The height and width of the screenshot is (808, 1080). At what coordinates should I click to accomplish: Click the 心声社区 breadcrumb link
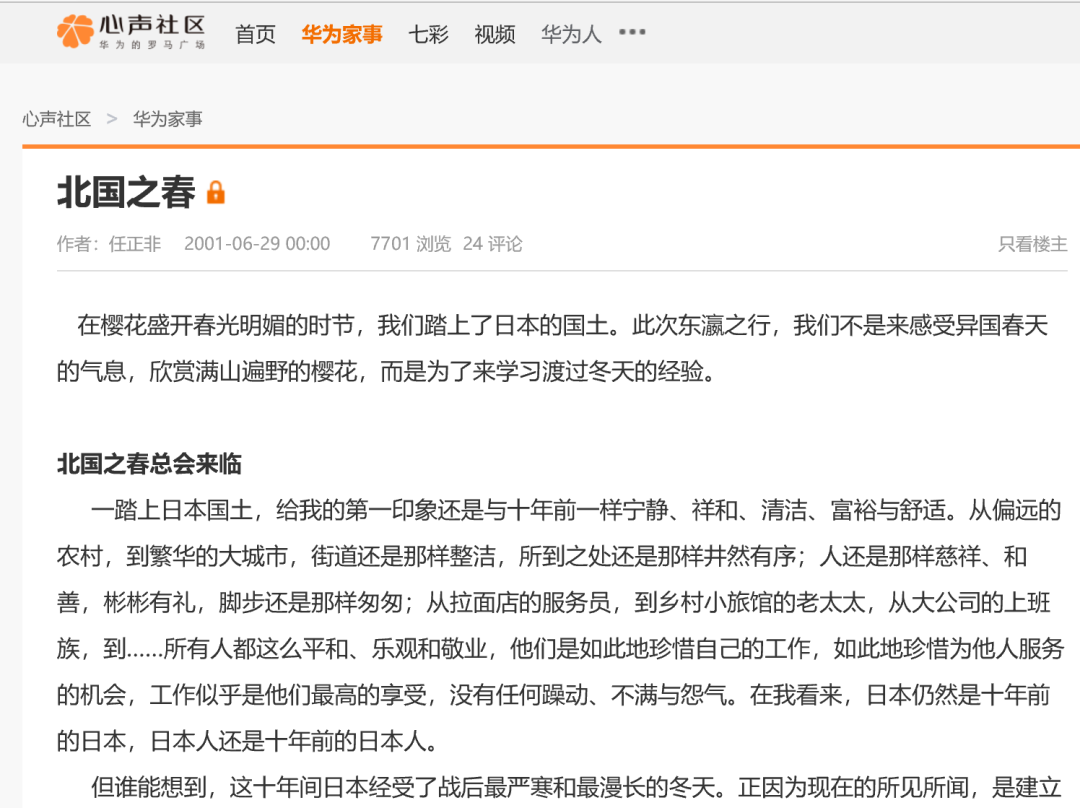pos(57,119)
